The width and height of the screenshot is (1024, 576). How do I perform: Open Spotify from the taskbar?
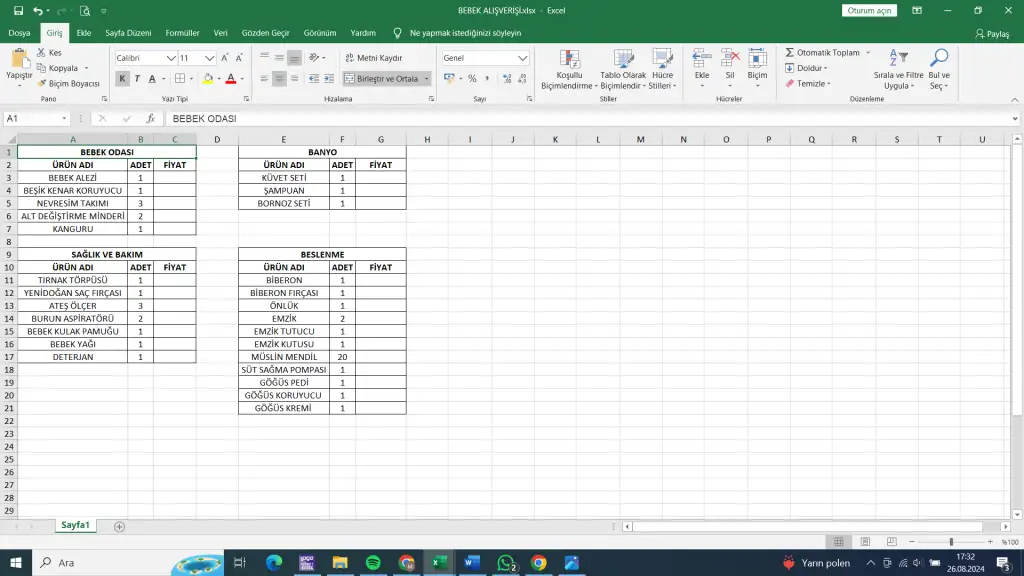373,563
